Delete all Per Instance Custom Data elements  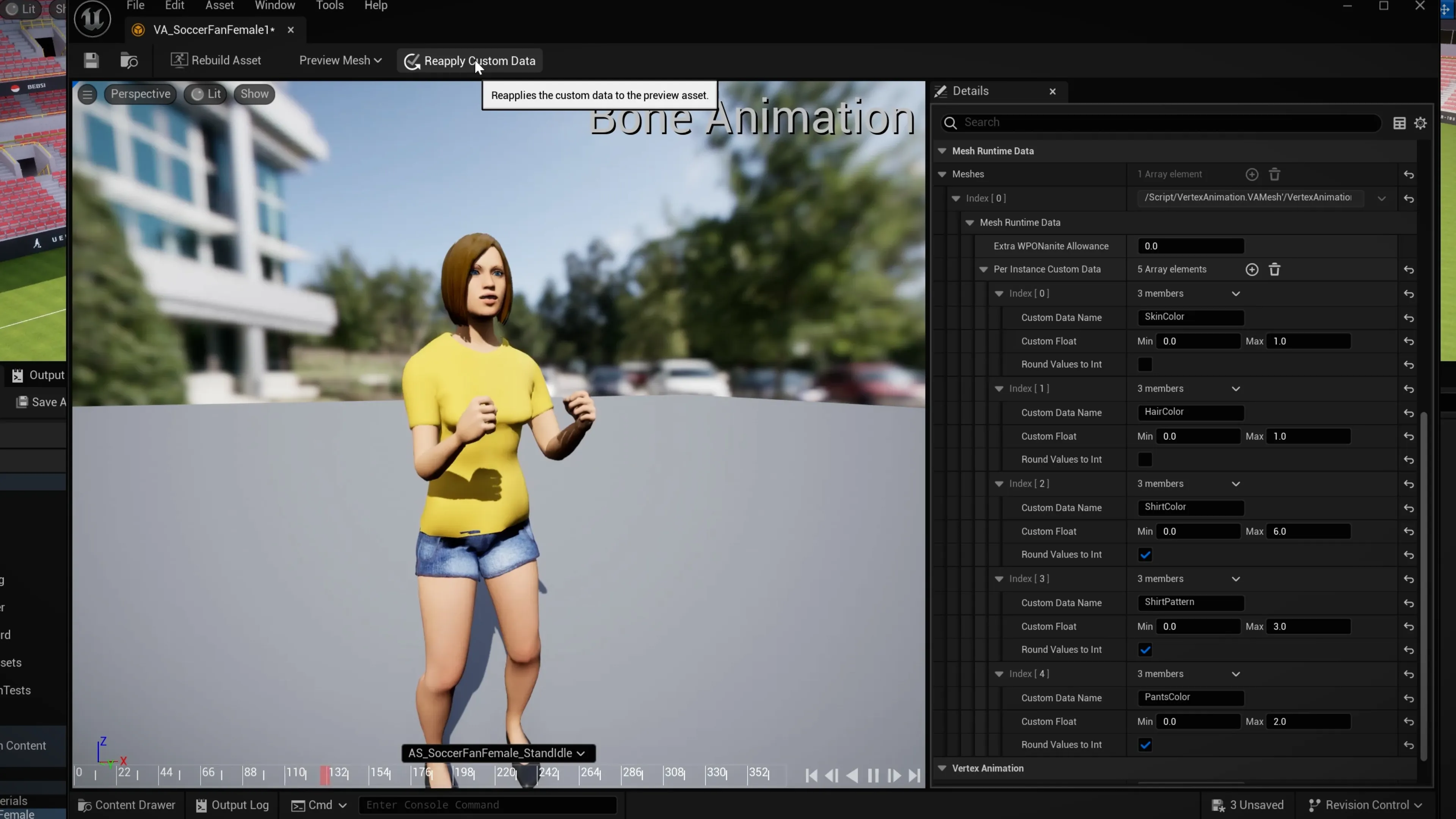point(1275,270)
